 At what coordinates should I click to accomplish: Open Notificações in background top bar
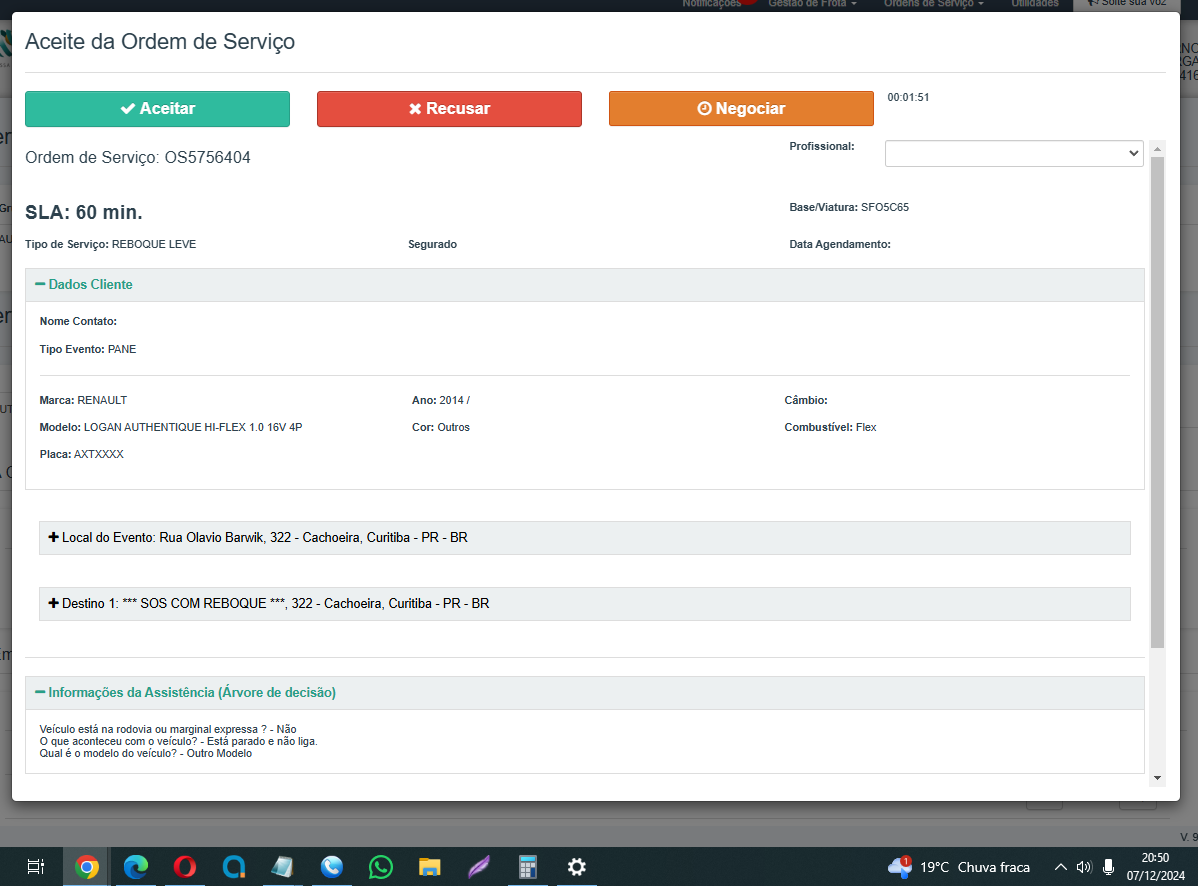(711, 4)
